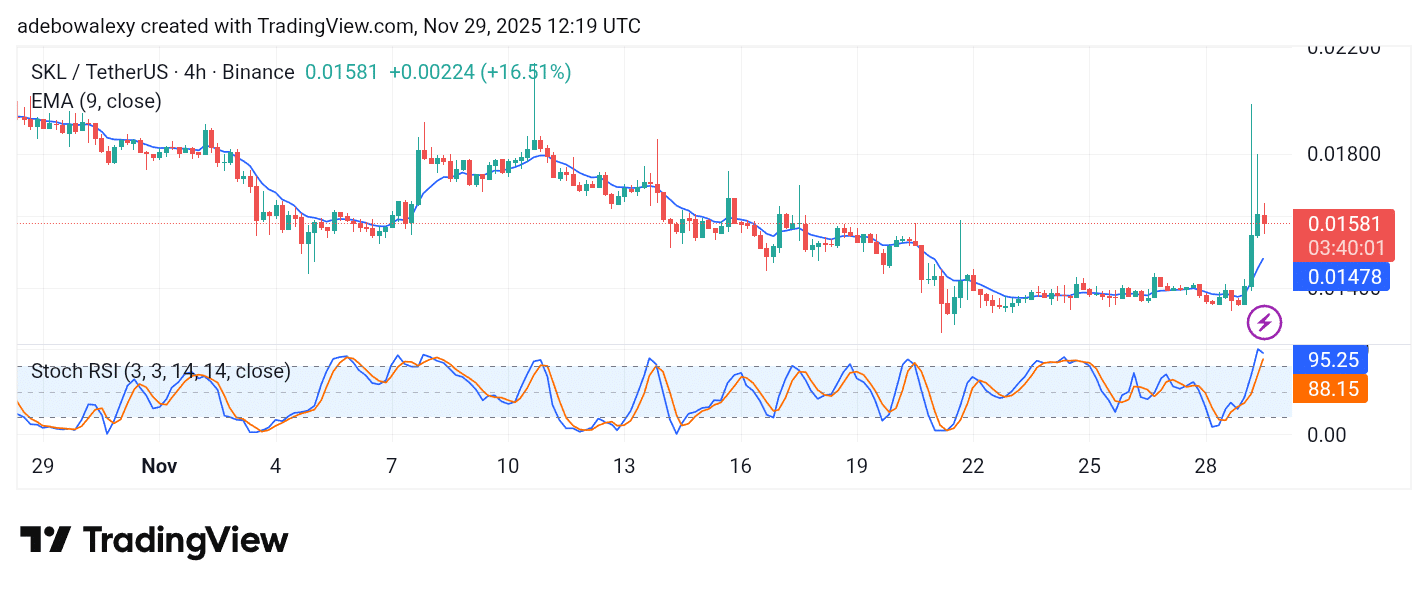The image size is (1428, 591).
Task: Select the Stoch RSI indicator label
Action: 160,371
